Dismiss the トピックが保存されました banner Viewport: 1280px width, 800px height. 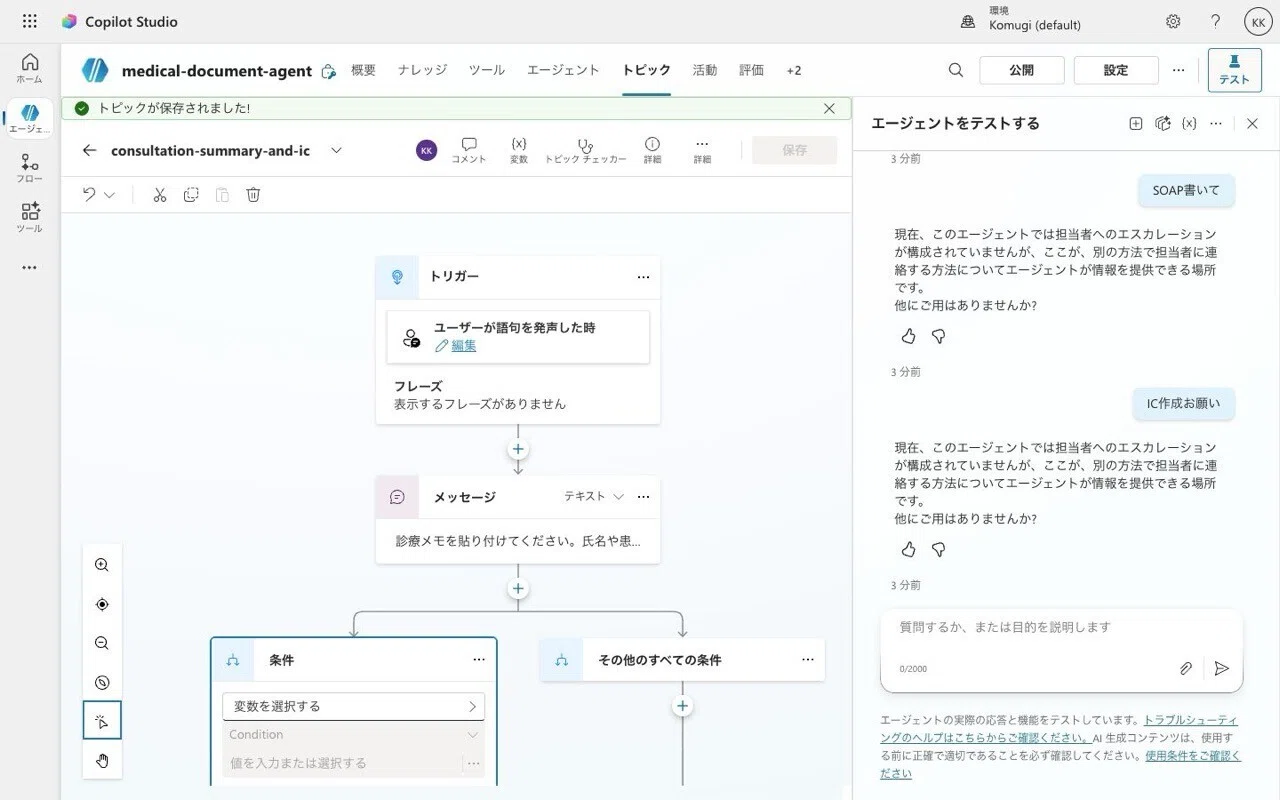(829, 108)
